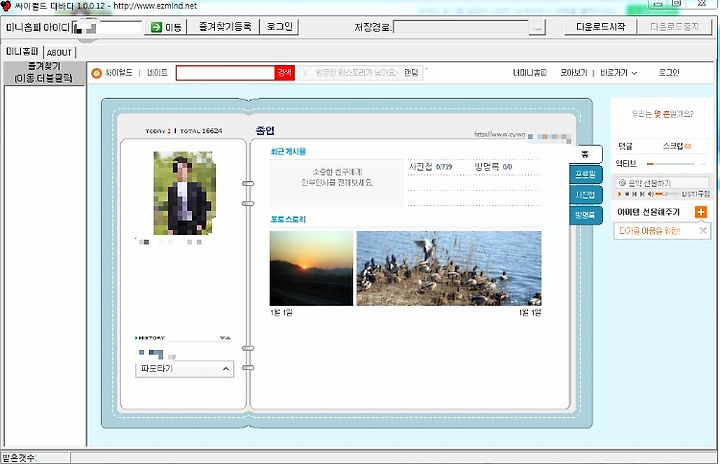Focus the 미니홈피 아이디 input field
The image size is (720, 464).
[107, 28]
